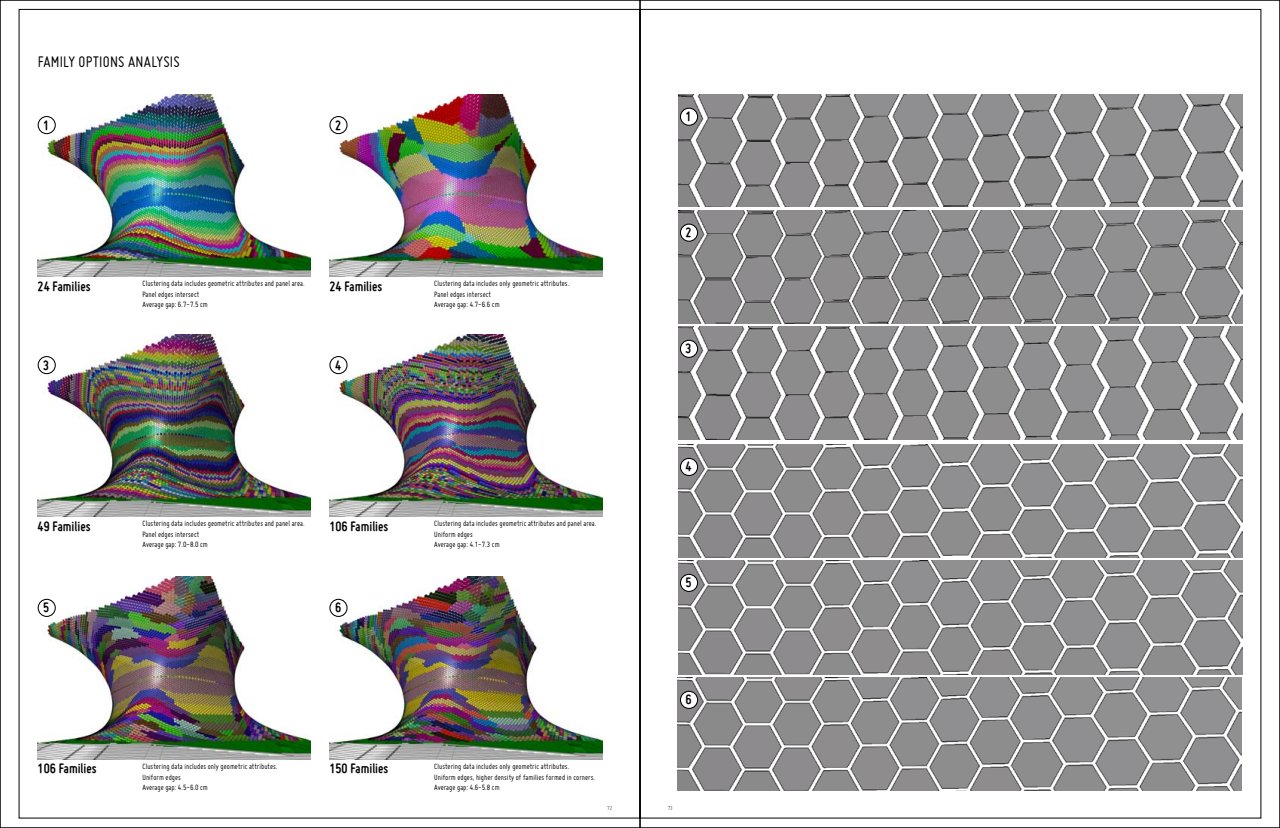Select the option 3 colored surface rendering
This screenshot has height=828, width=1280.
(x=174, y=425)
